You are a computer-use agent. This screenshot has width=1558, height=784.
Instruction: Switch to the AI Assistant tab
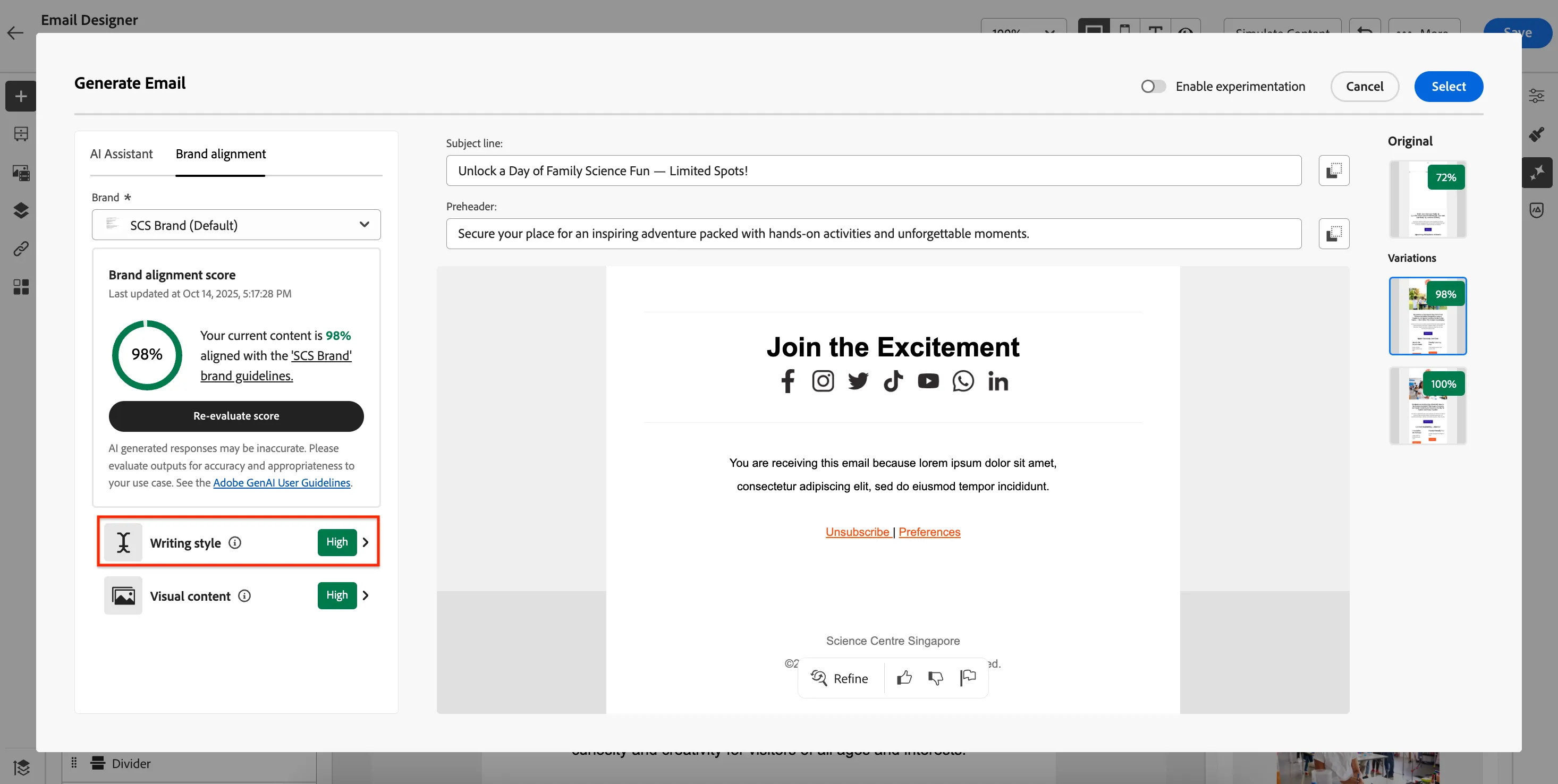121,154
